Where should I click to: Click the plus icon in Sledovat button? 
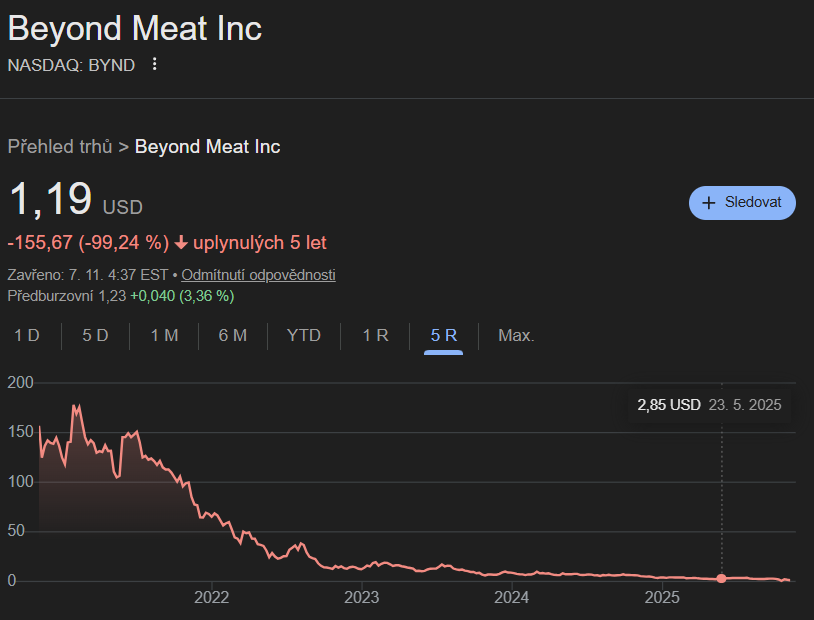[x=709, y=202]
